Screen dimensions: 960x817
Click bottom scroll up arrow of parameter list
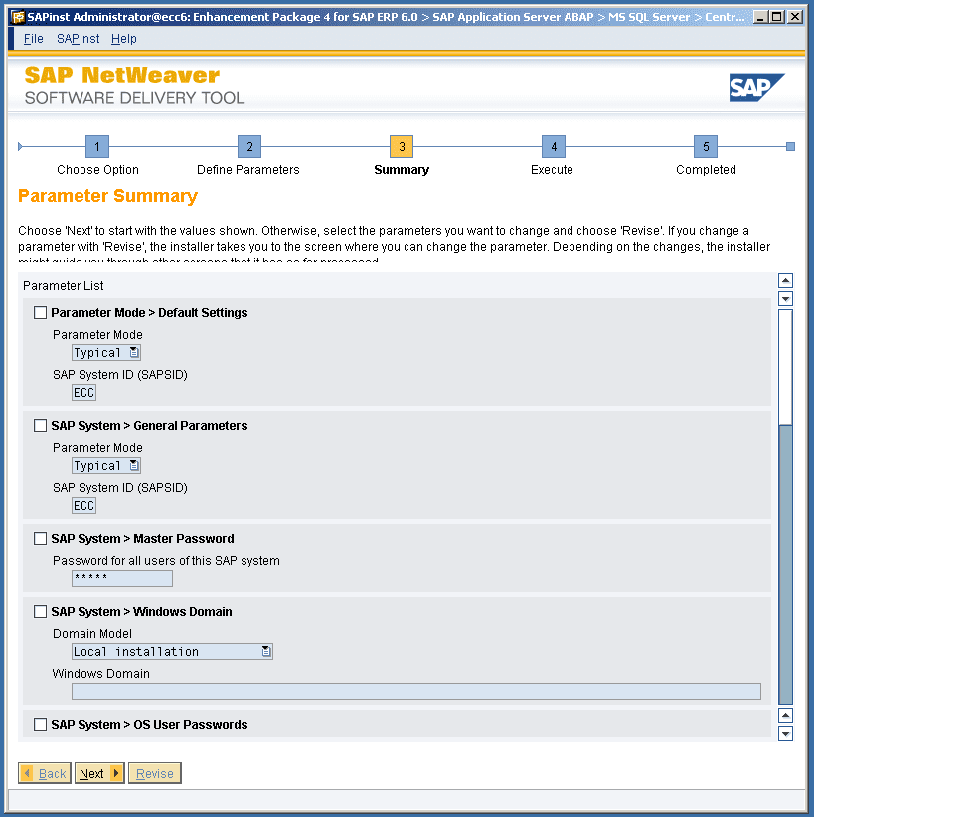786,715
